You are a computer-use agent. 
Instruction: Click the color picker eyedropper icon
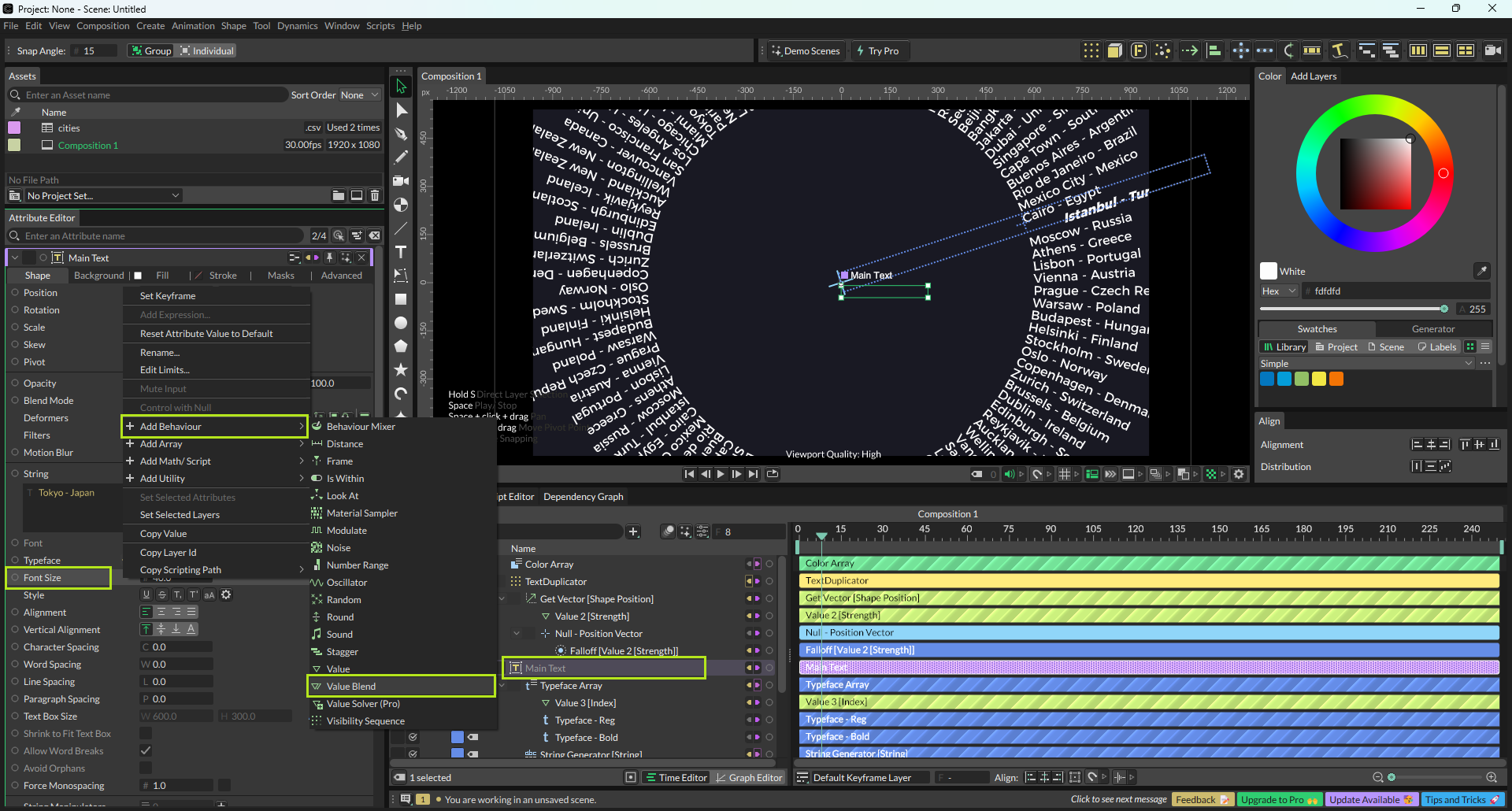tap(1481, 271)
